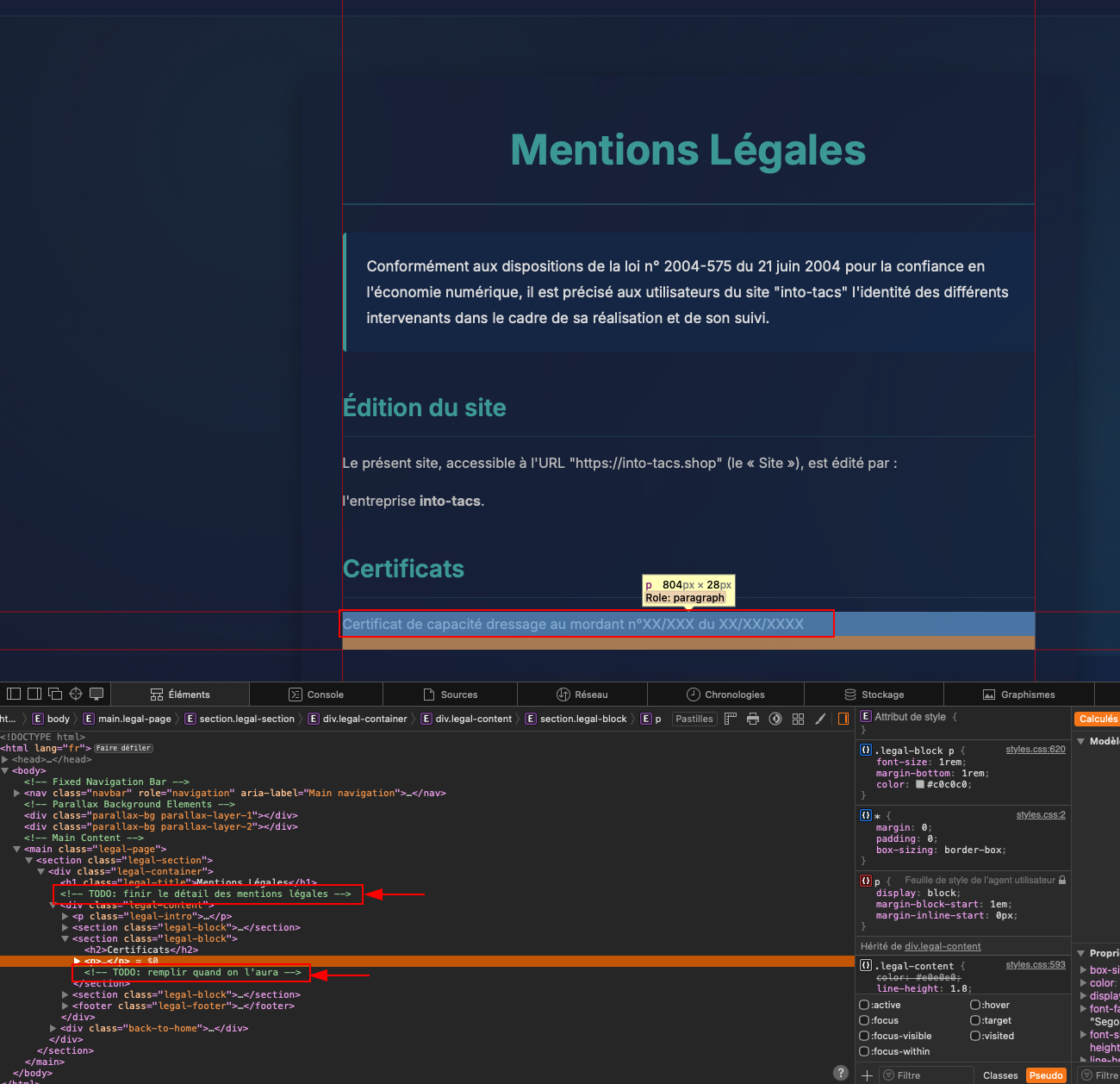Expand the selected p element triangle

(78, 961)
